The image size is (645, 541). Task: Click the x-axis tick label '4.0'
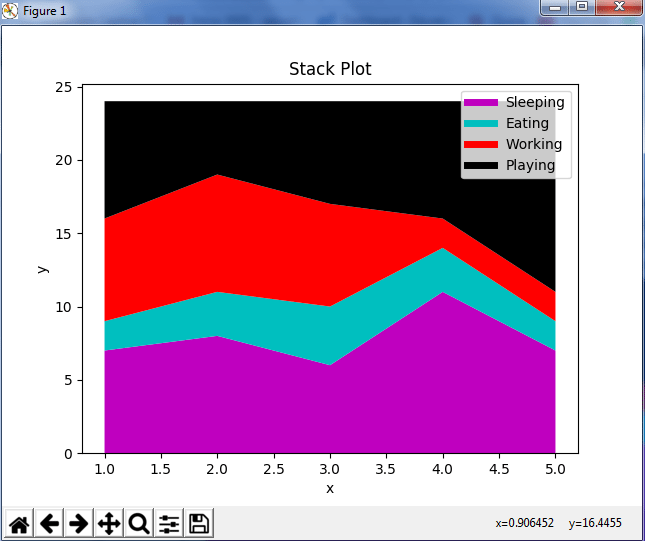(443, 469)
